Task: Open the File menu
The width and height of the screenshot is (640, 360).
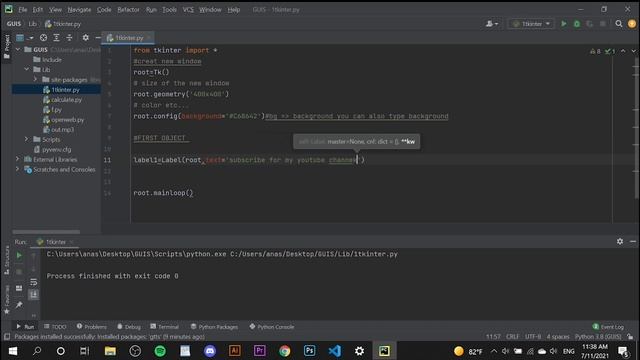Action: point(22,9)
